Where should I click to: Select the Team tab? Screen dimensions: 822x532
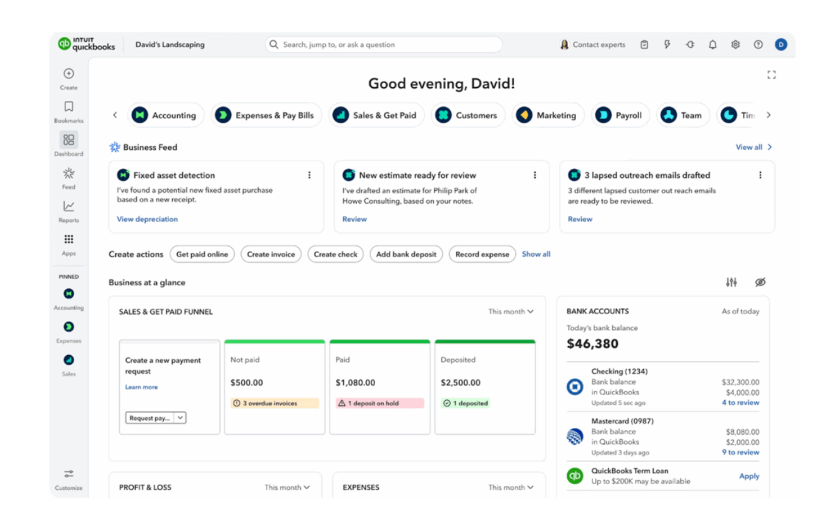pos(682,115)
